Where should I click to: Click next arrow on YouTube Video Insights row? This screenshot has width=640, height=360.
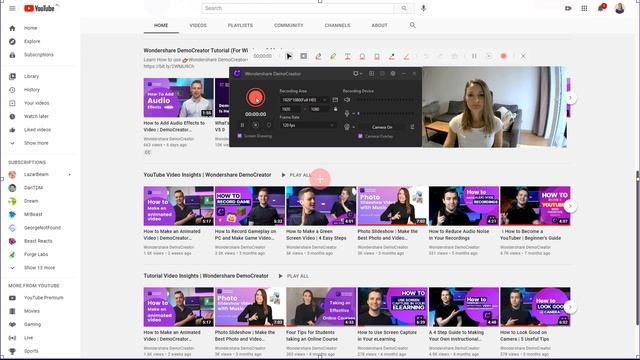coord(570,206)
